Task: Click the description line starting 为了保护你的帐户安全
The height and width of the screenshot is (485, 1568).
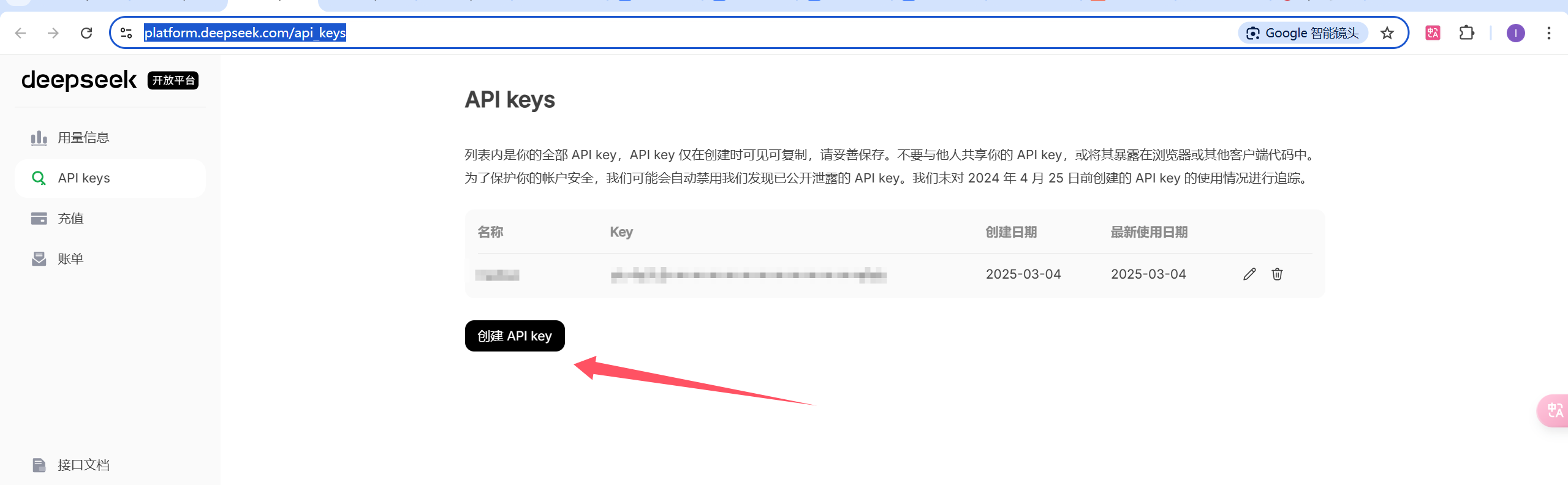Action: coord(887,178)
